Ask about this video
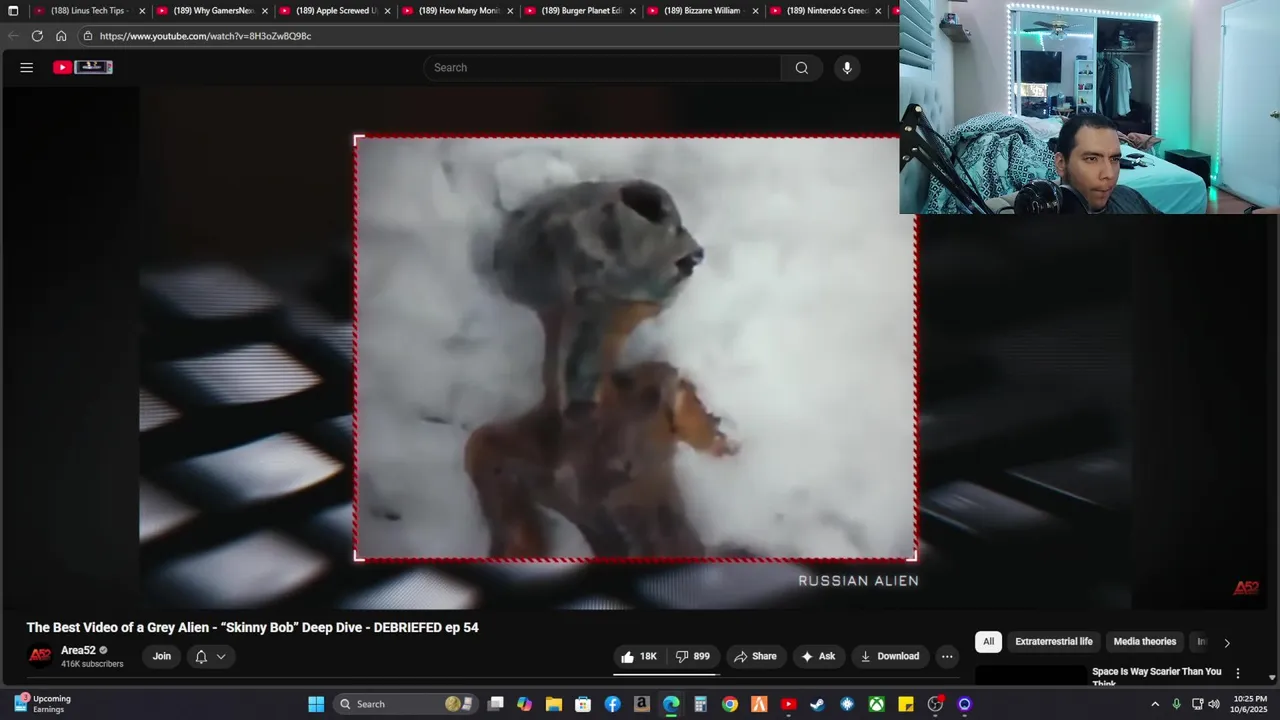Image resolution: width=1280 pixels, height=720 pixels. (x=818, y=656)
